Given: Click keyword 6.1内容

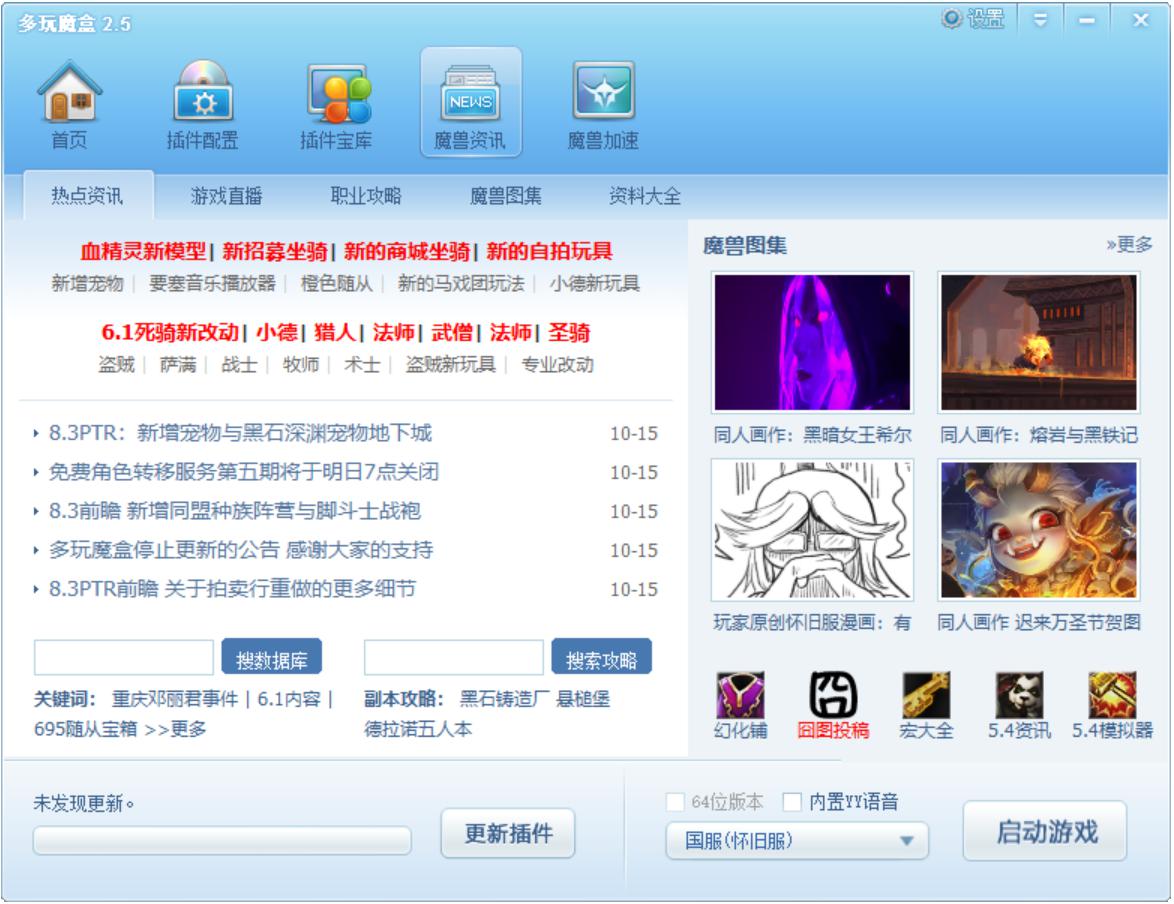Looking at the screenshot, I should 289,699.
